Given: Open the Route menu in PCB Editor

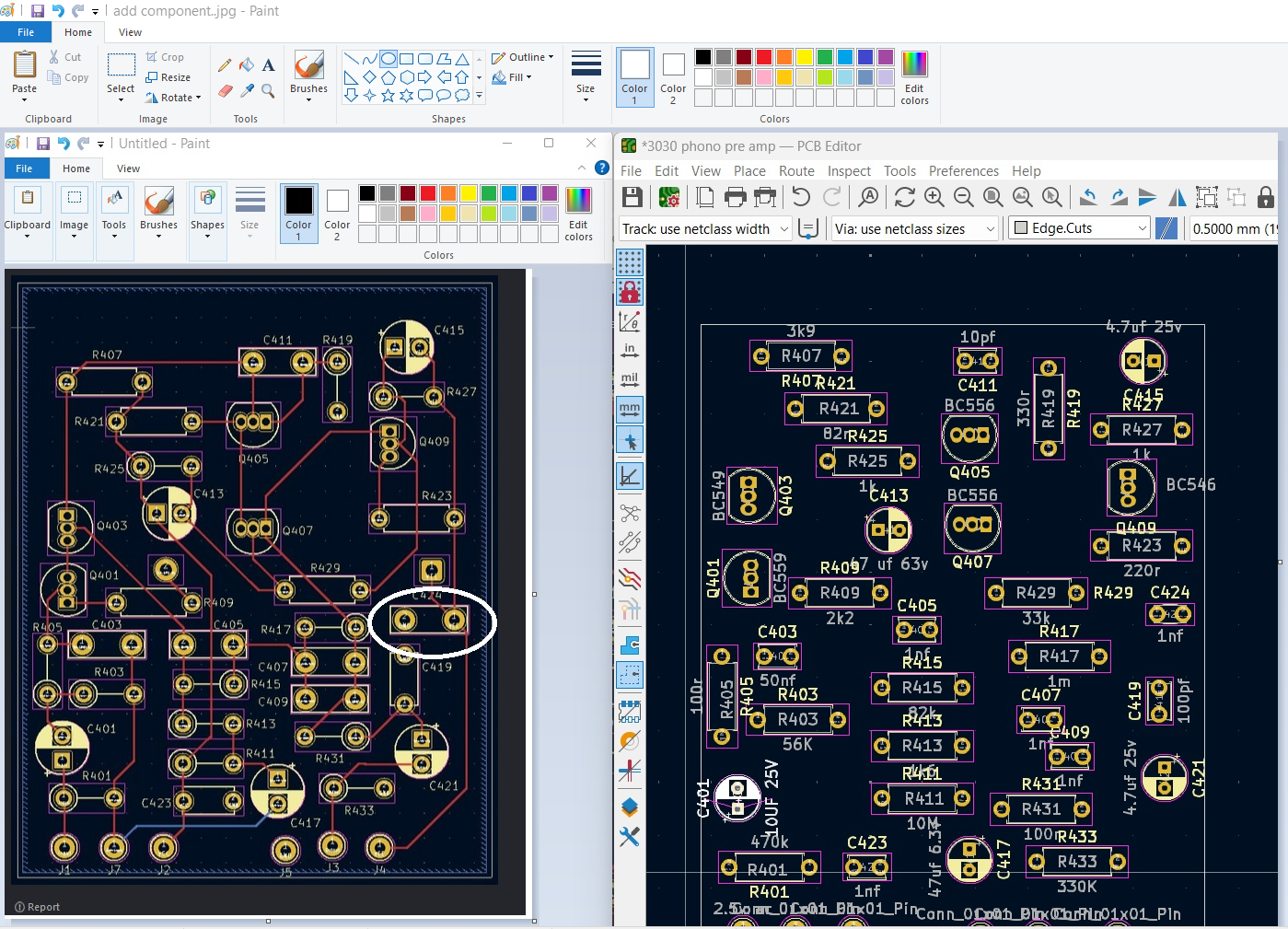Looking at the screenshot, I should (x=796, y=171).
